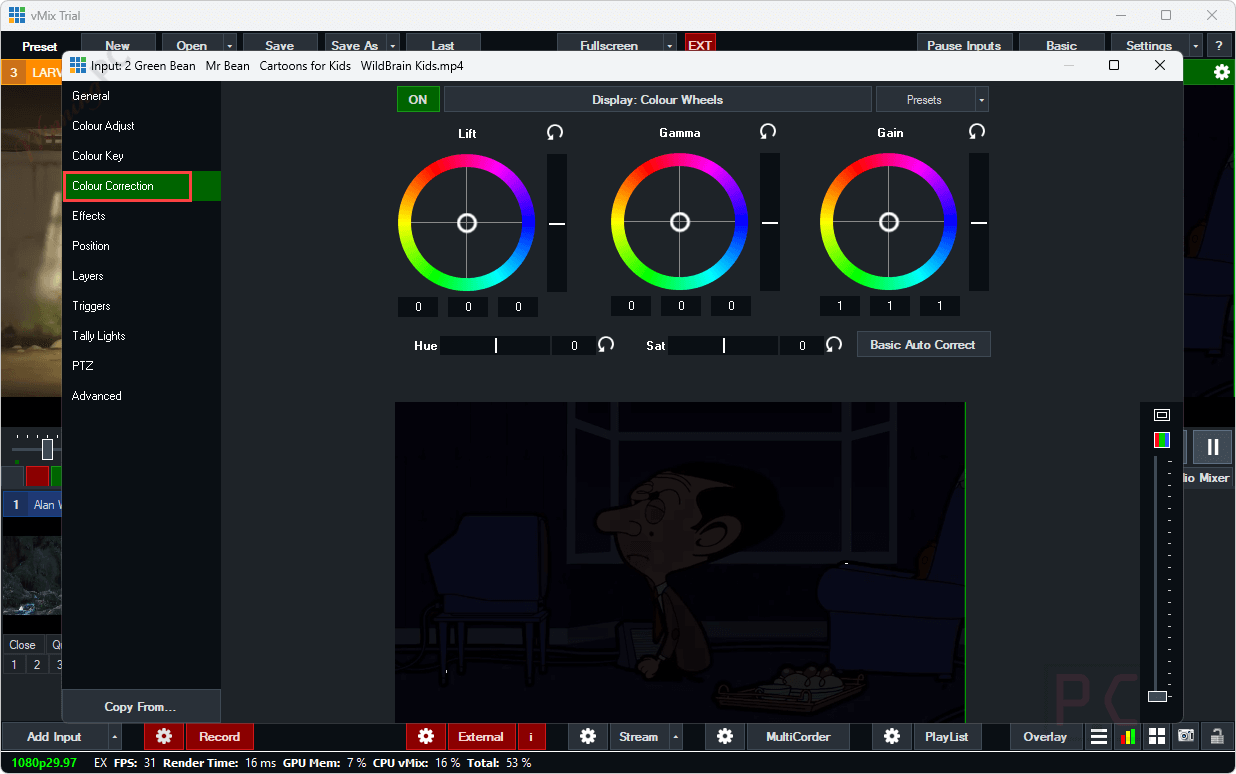Image resolution: width=1236 pixels, height=774 pixels.
Task: Reset the Gain colour wheel
Action: coord(977,132)
